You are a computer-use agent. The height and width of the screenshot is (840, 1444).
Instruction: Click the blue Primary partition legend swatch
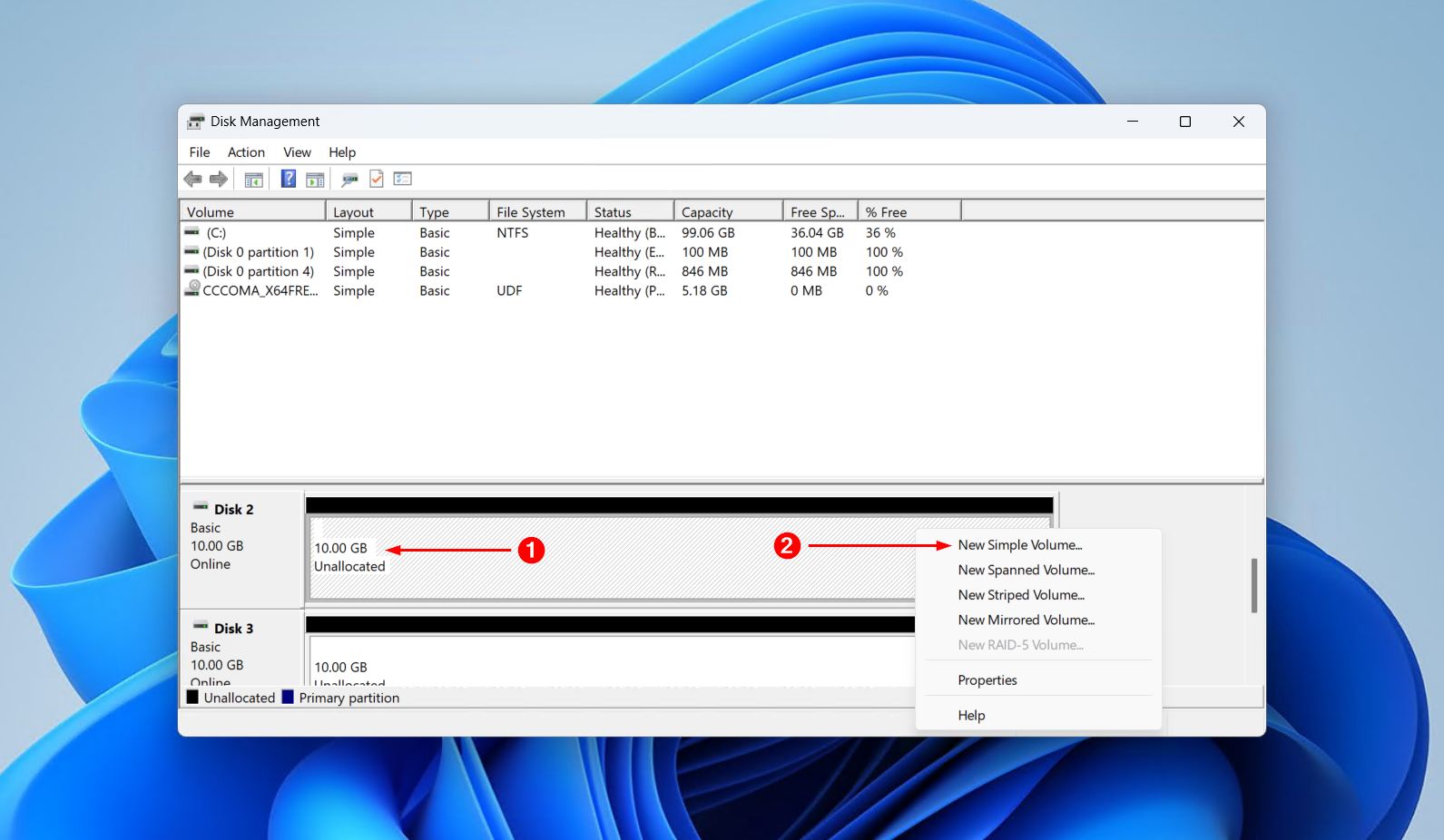click(x=288, y=697)
